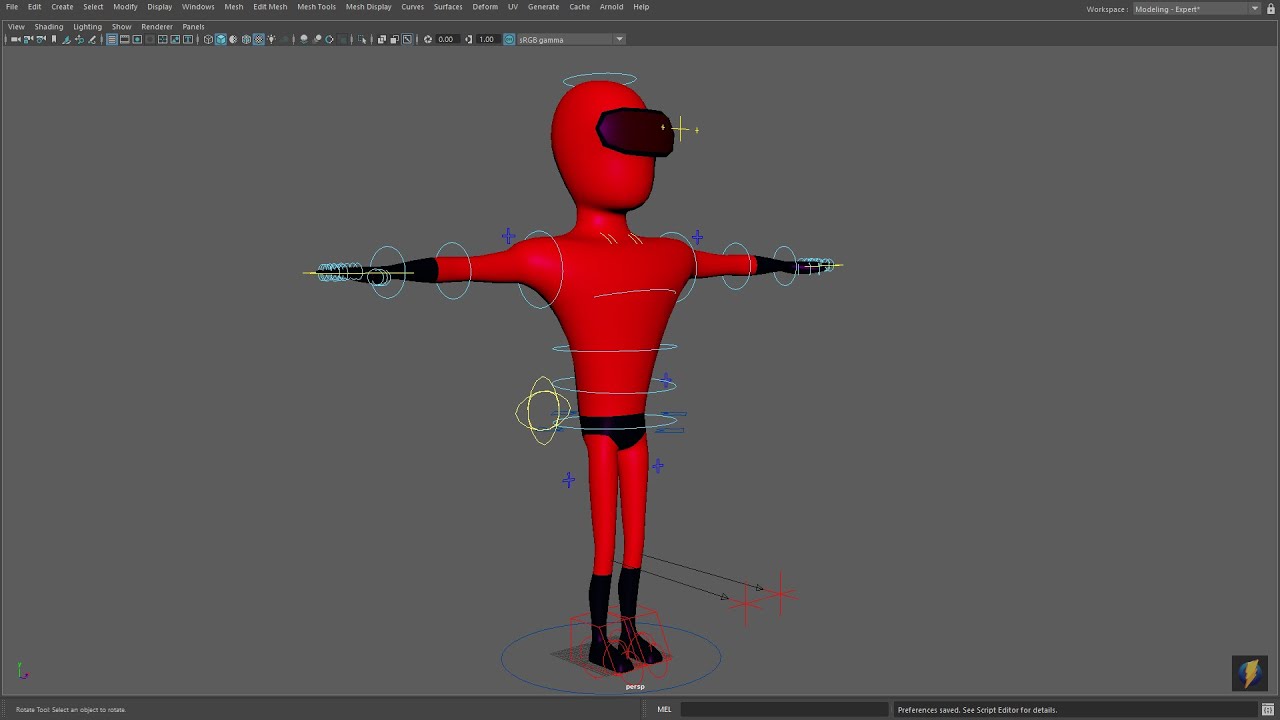Image resolution: width=1280 pixels, height=720 pixels.
Task: Click the 'Rotate Tool' help line text
Action: coord(70,710)
